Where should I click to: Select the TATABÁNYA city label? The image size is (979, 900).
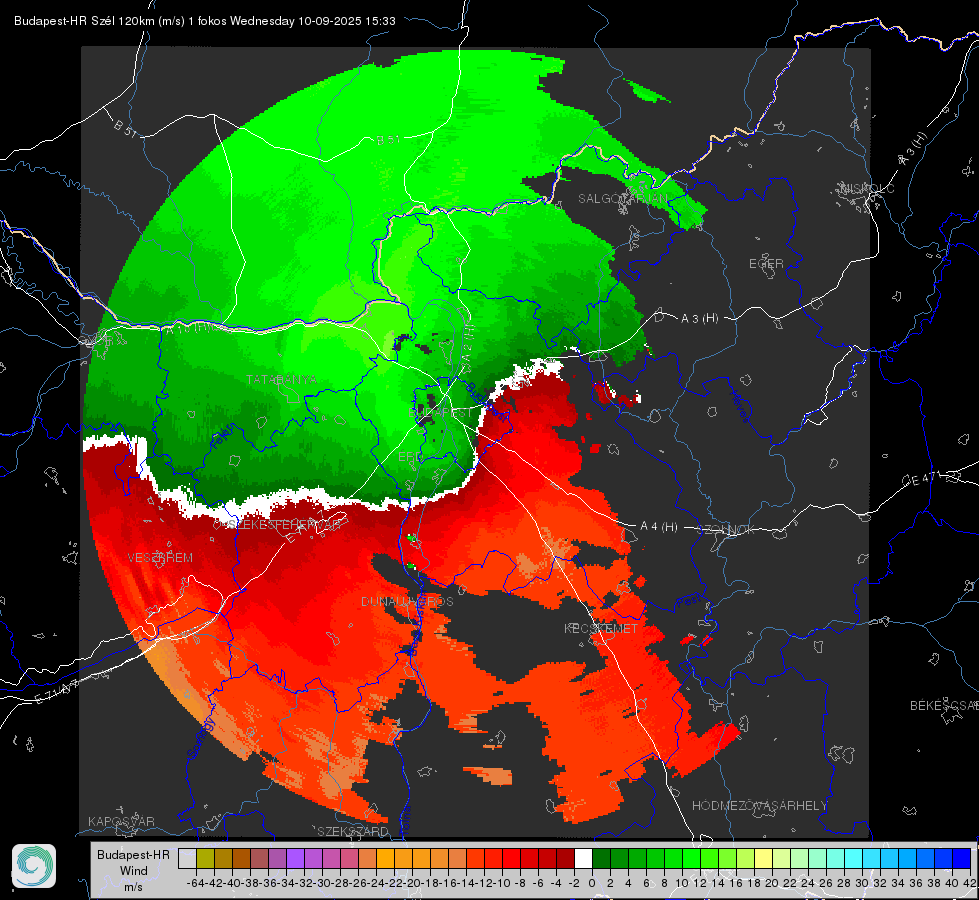[282, 380]
